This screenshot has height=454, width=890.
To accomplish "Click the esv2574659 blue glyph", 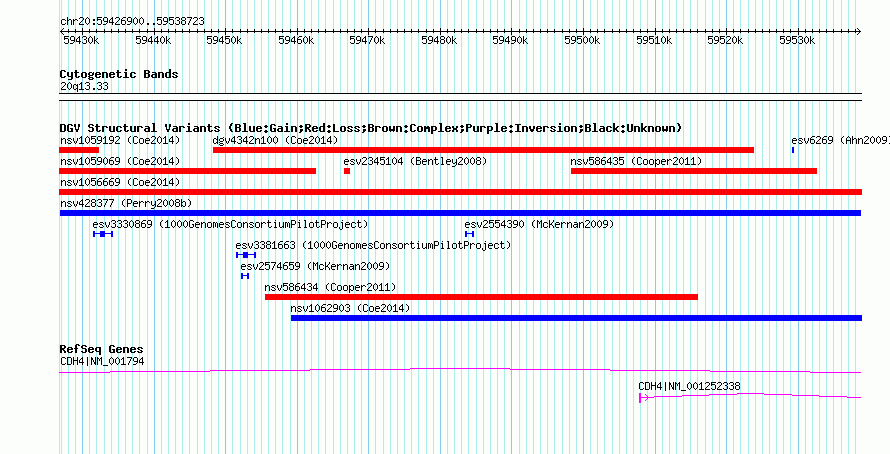I will pyautogui.click(x=245, y=276).
